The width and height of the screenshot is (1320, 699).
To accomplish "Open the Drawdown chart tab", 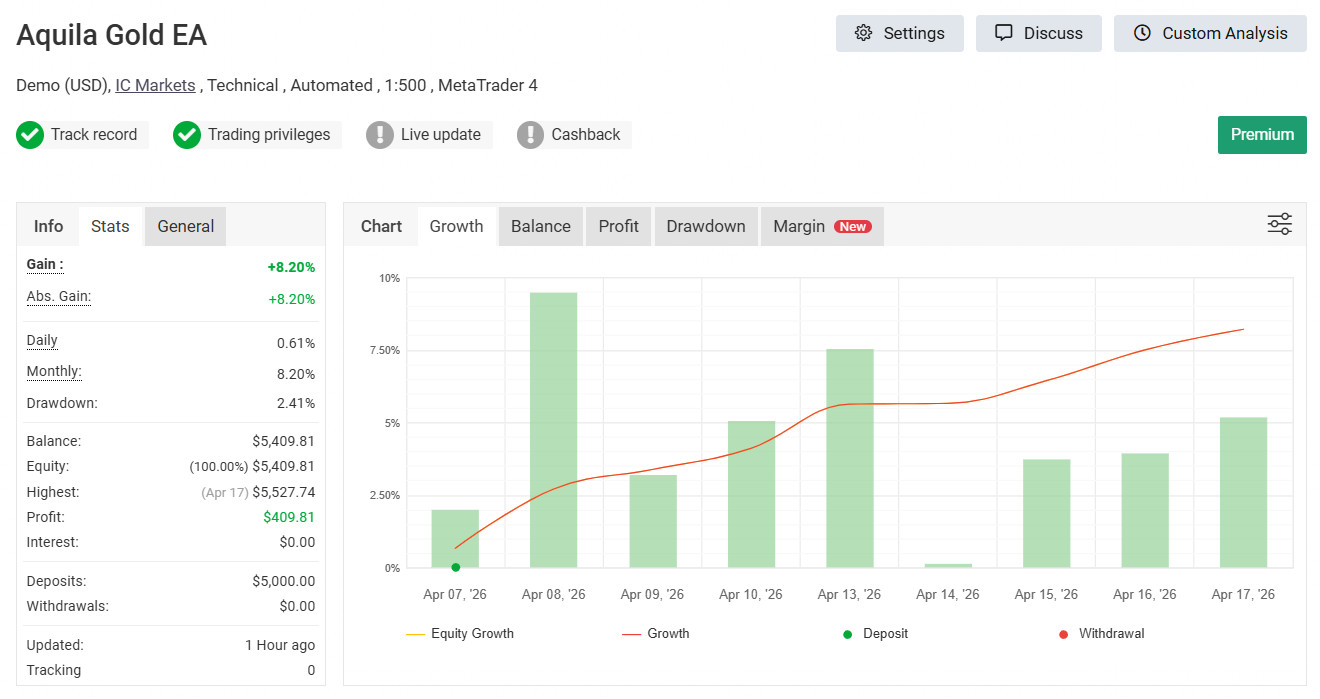I will coord(706,226).
